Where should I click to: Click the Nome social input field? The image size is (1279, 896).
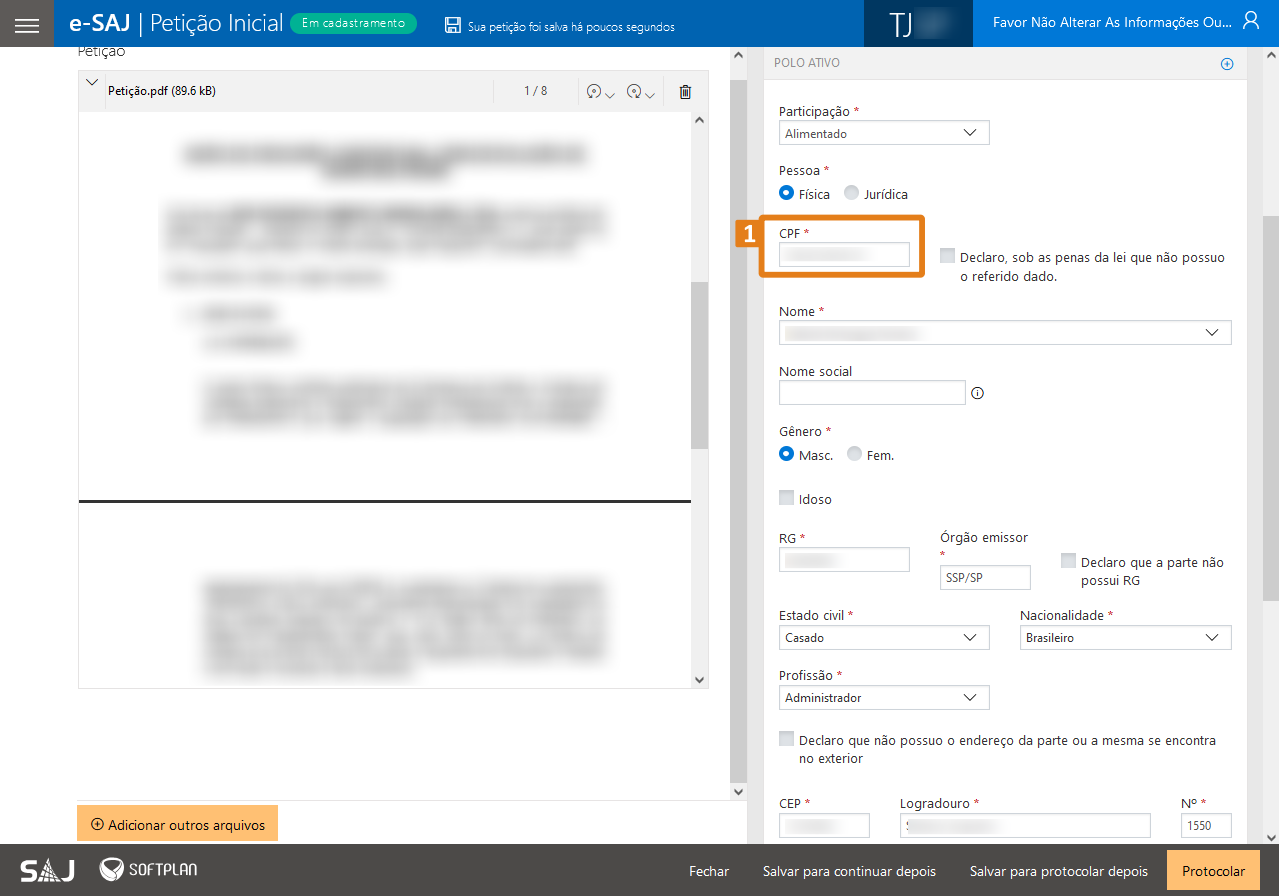point(872,392)
